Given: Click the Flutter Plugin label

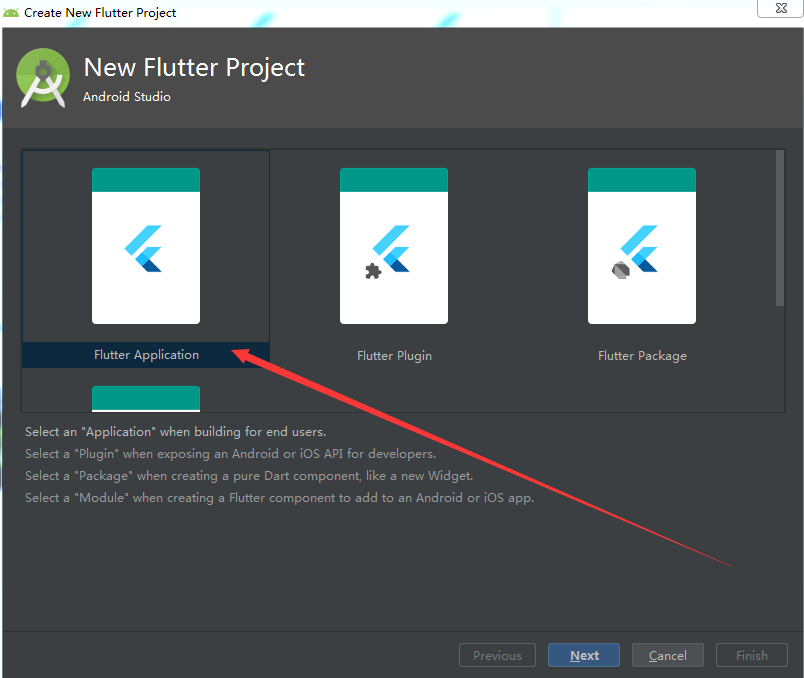Looking at the screenshot, I should point(394,356).
